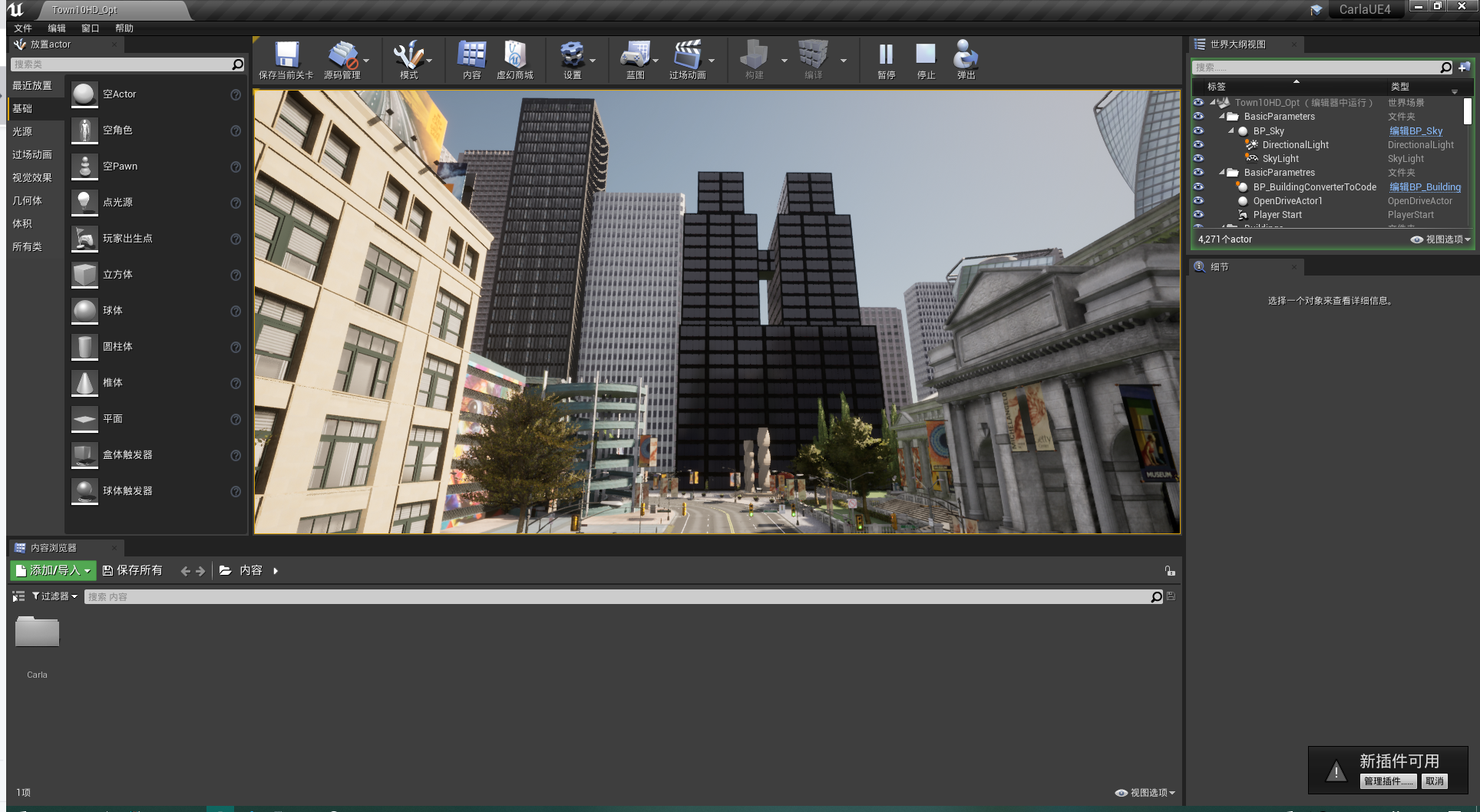Open Cinematics (过场动画) toolbar icon
1480x812 pixels.
pyautogui.click(x=688, y=60)
